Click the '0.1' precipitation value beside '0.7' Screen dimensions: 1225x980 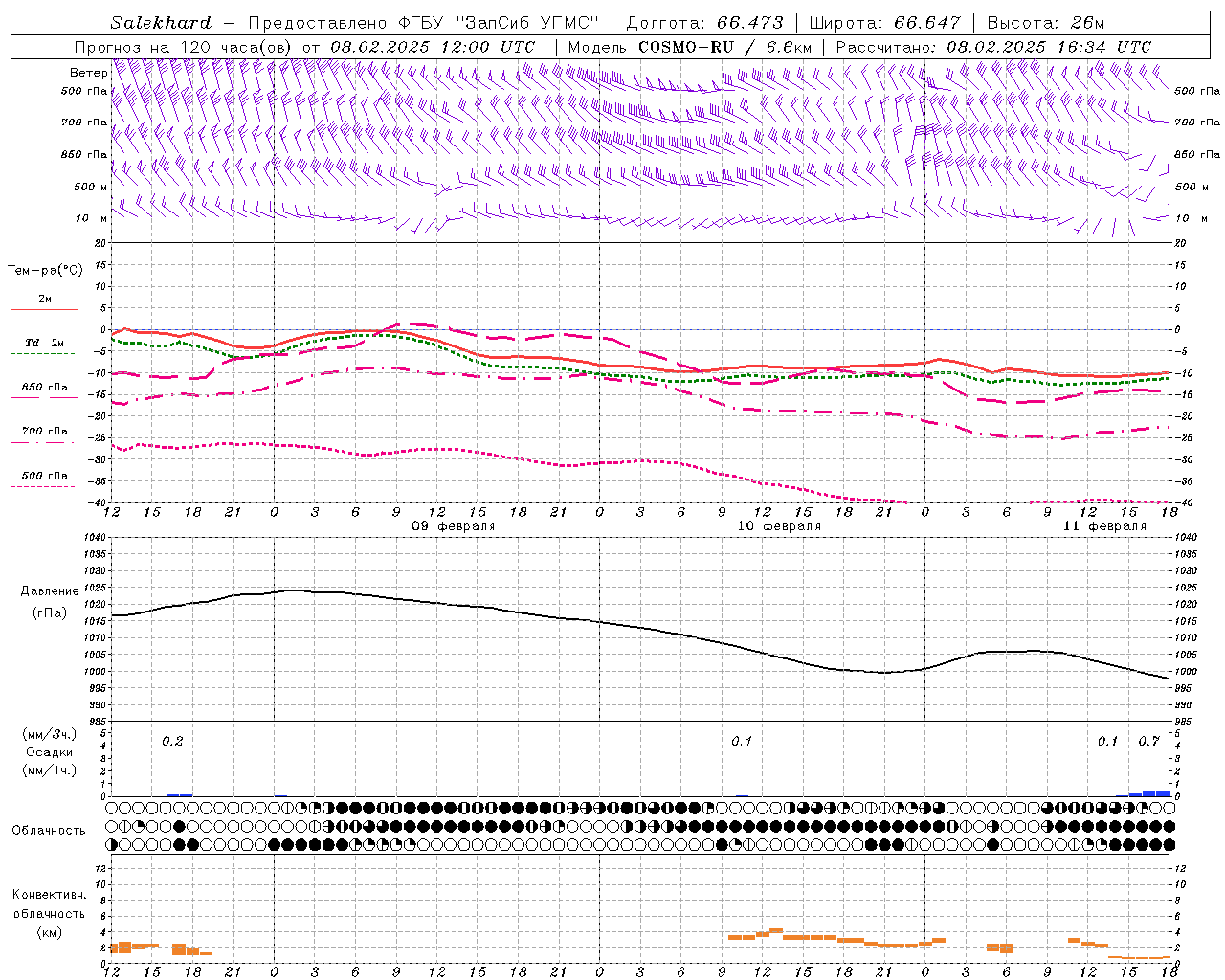tap(1107, 742)
